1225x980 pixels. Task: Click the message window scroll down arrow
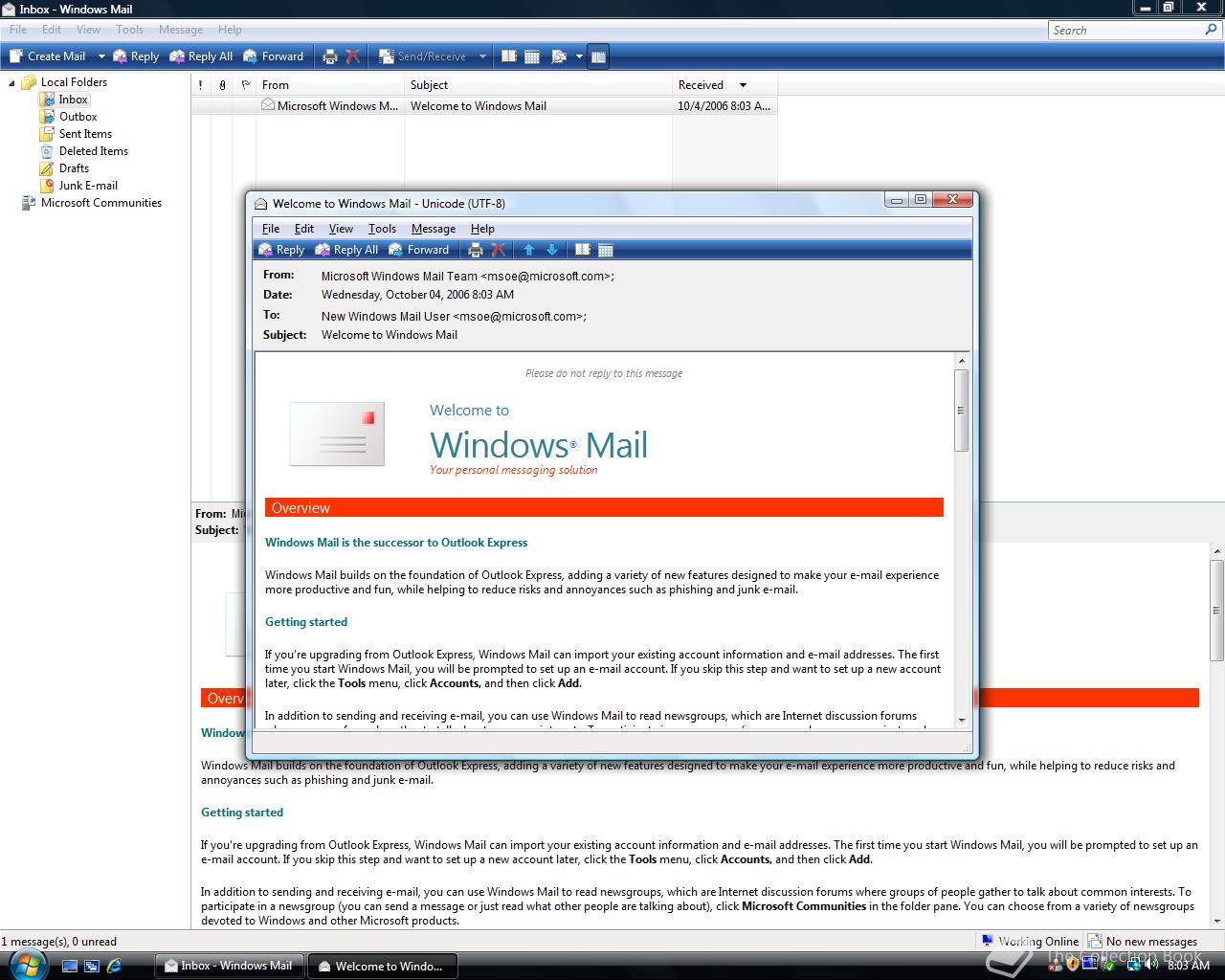coord(961,720)
